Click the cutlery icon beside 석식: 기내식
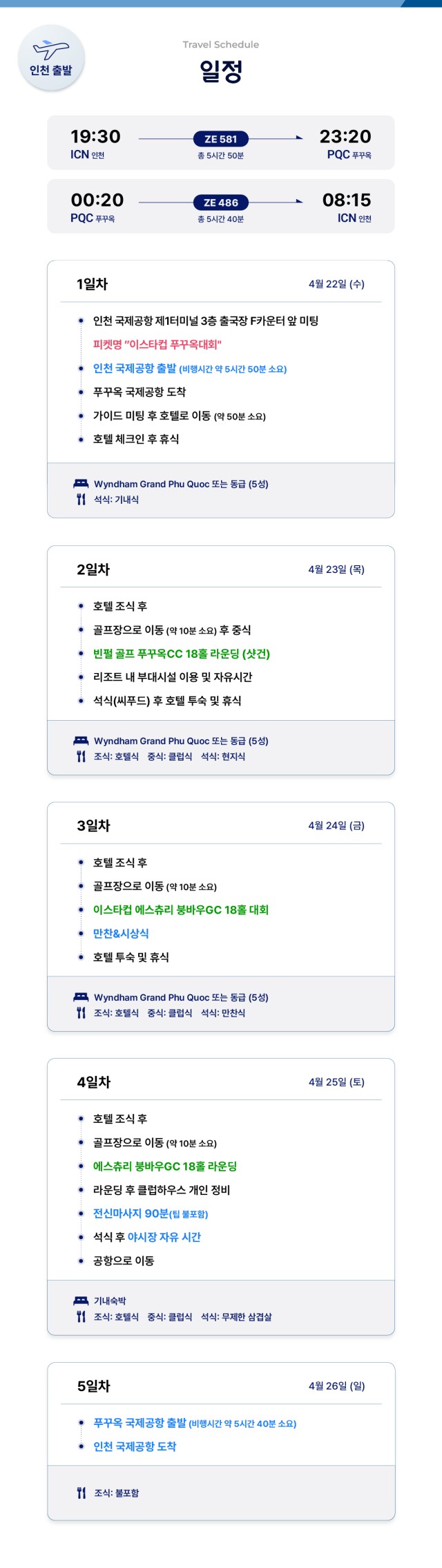This screenshot has height=1568, width=442. (81, 500)
